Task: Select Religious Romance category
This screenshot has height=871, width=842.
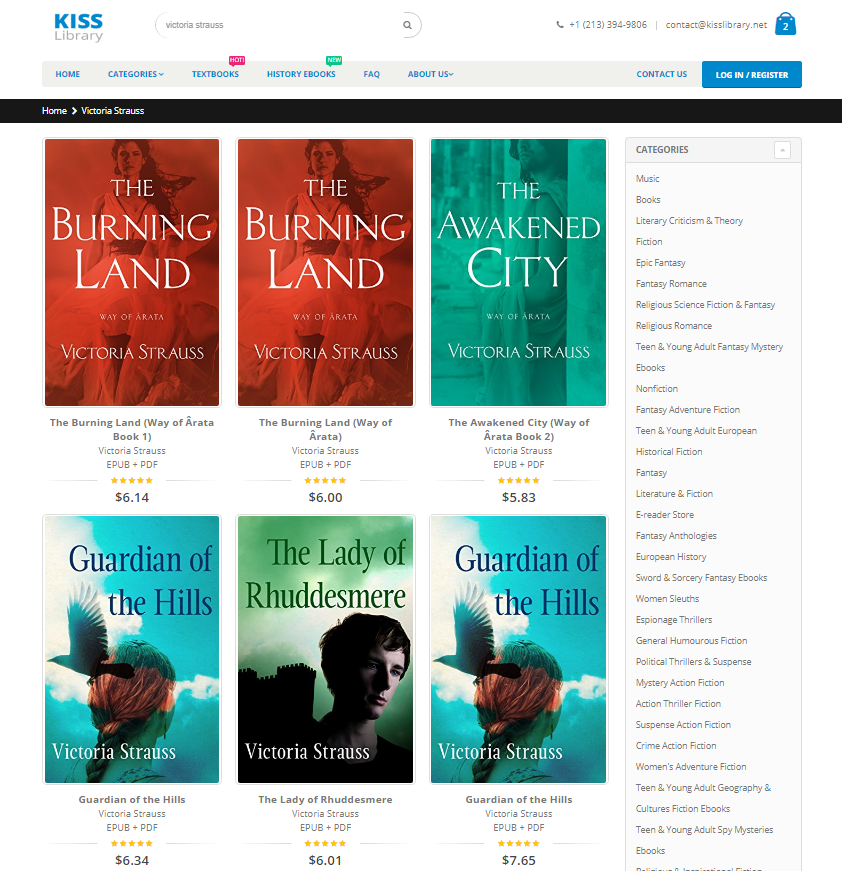Action: 674,326
